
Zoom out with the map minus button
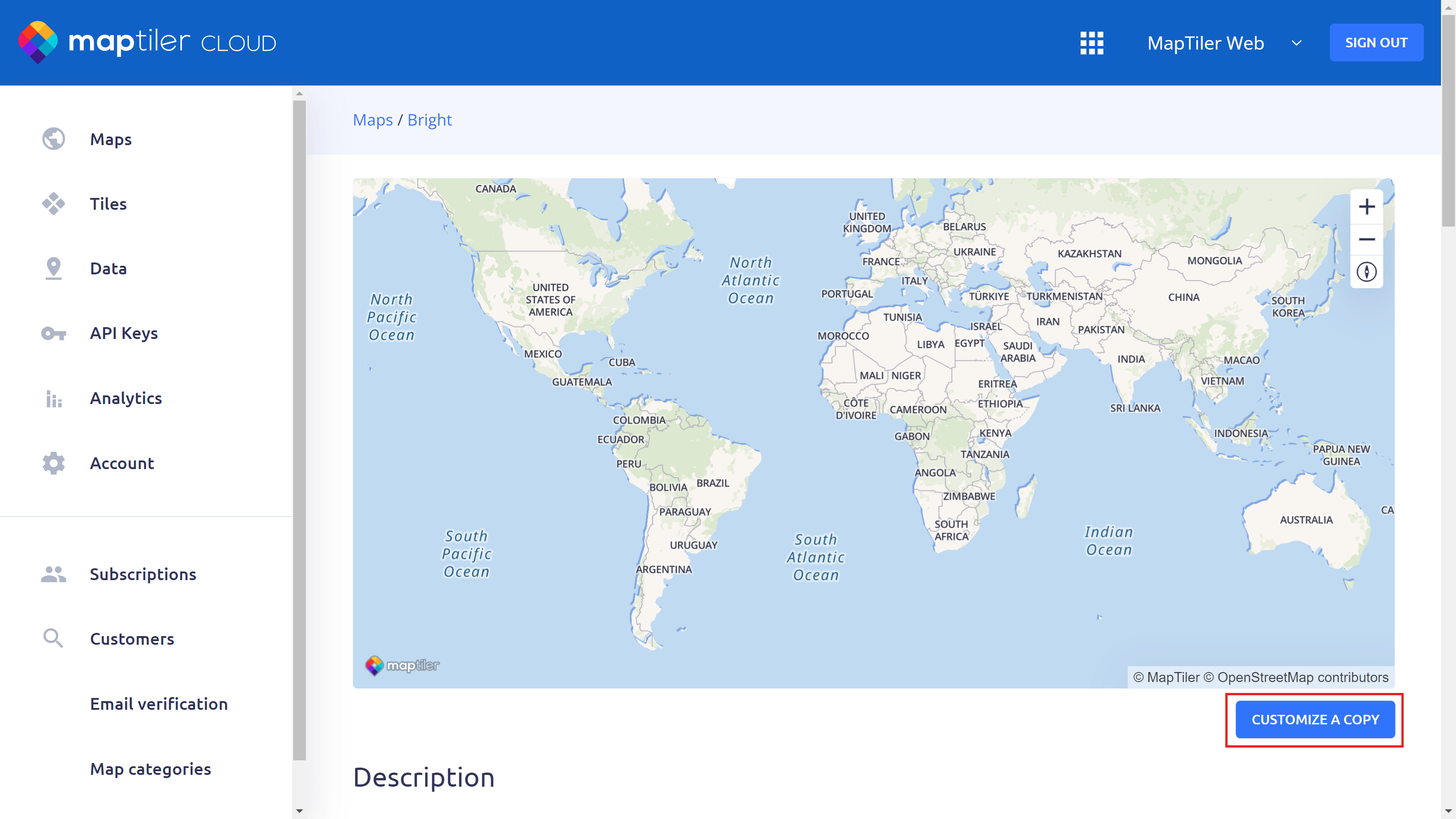[1366, 240]
